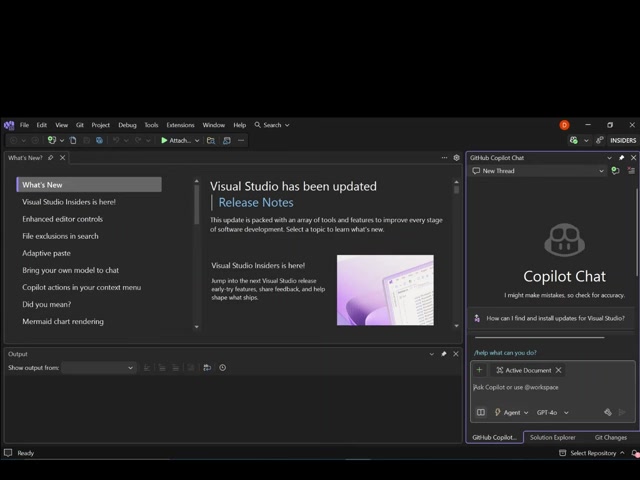This screenshot has width=640, height=480.
Task: Select the Adaptive paste topic
Action: pos(47,253)
